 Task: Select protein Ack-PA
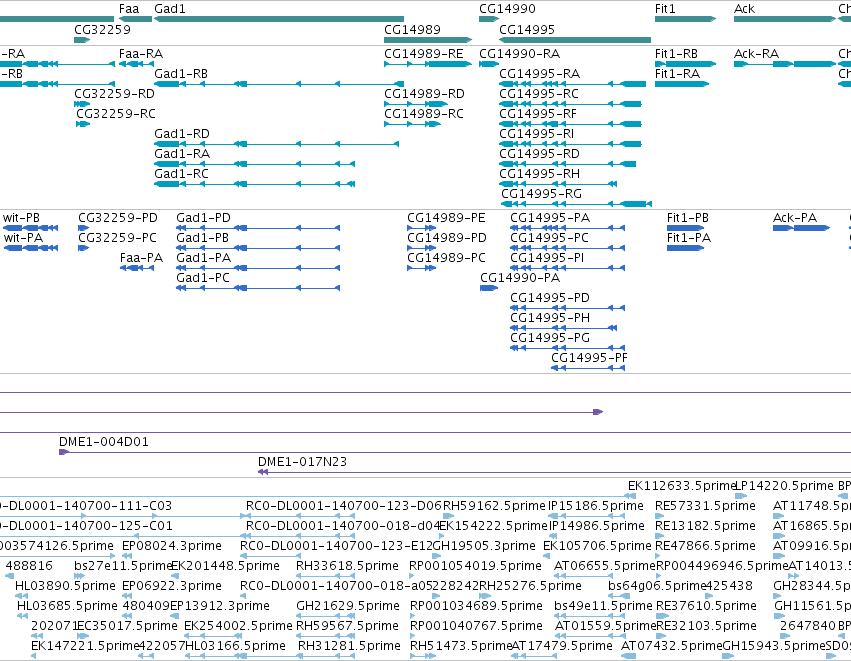point(802,228)
